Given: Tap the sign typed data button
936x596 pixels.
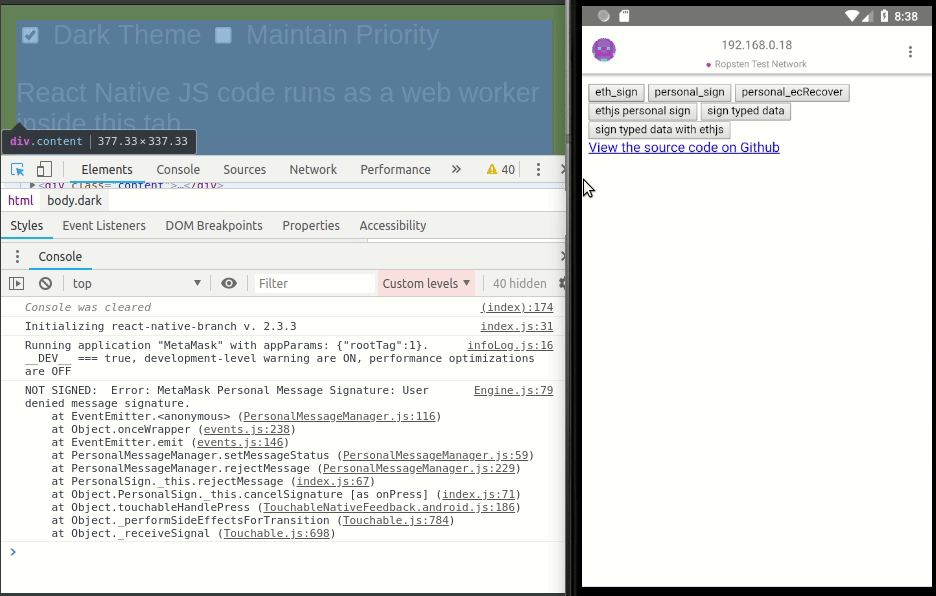Looking at the screenshot, I should [746, 111].
